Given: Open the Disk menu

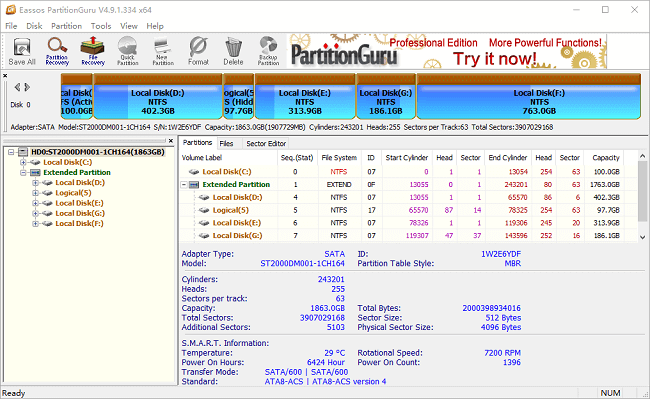Looking at the screenshot, I should (x=34, y=26).
